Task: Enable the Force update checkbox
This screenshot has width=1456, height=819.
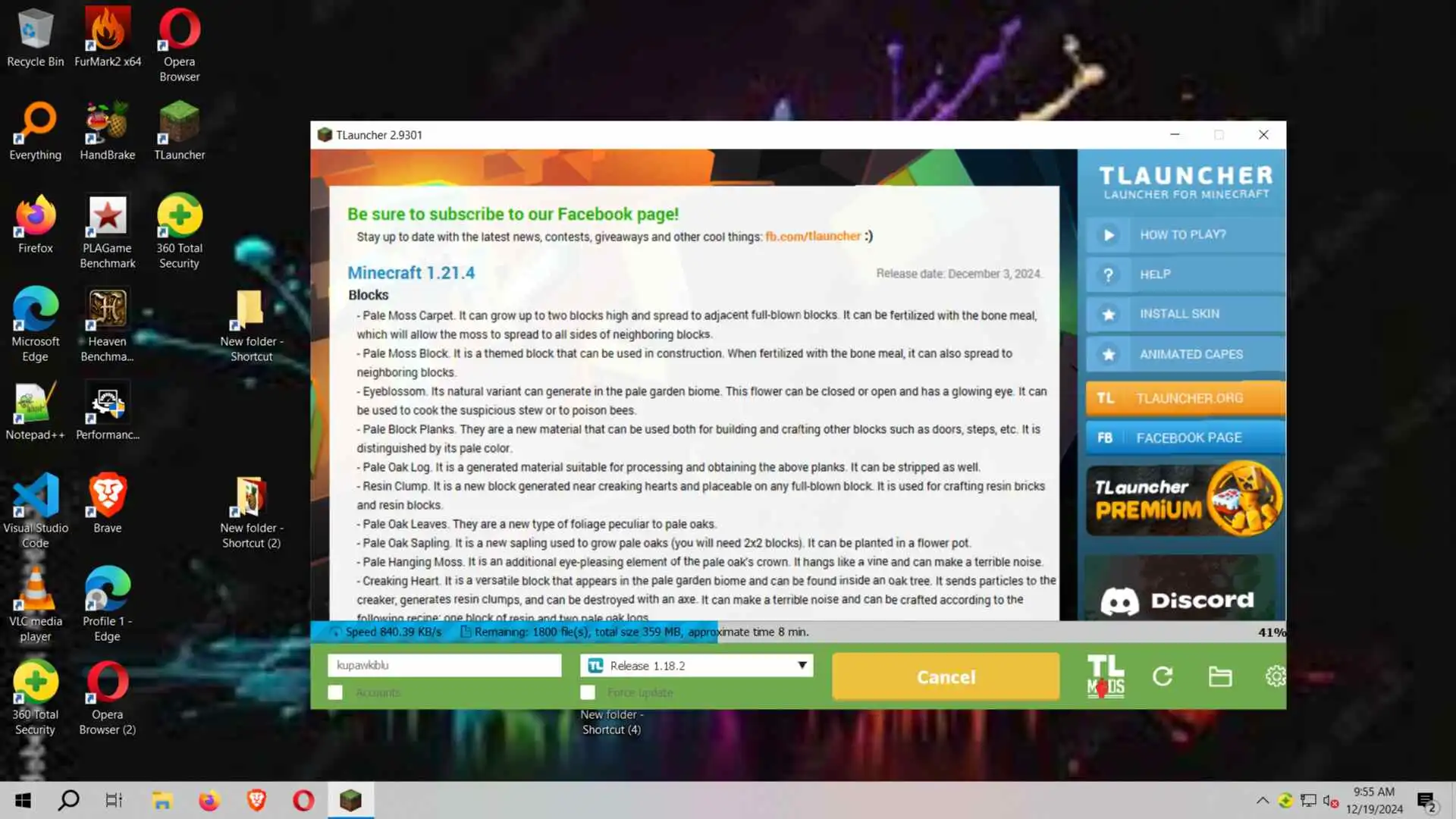Action: coord(588,692)
